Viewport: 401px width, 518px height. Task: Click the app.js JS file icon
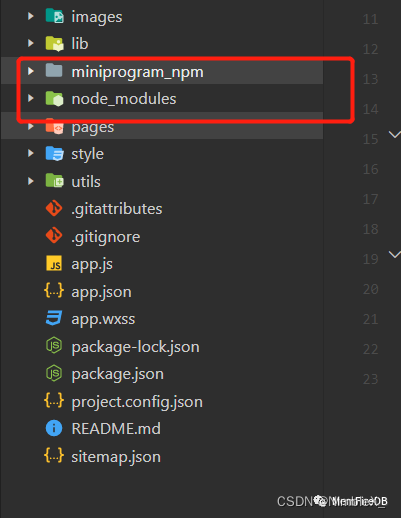(x=54, y=263)
